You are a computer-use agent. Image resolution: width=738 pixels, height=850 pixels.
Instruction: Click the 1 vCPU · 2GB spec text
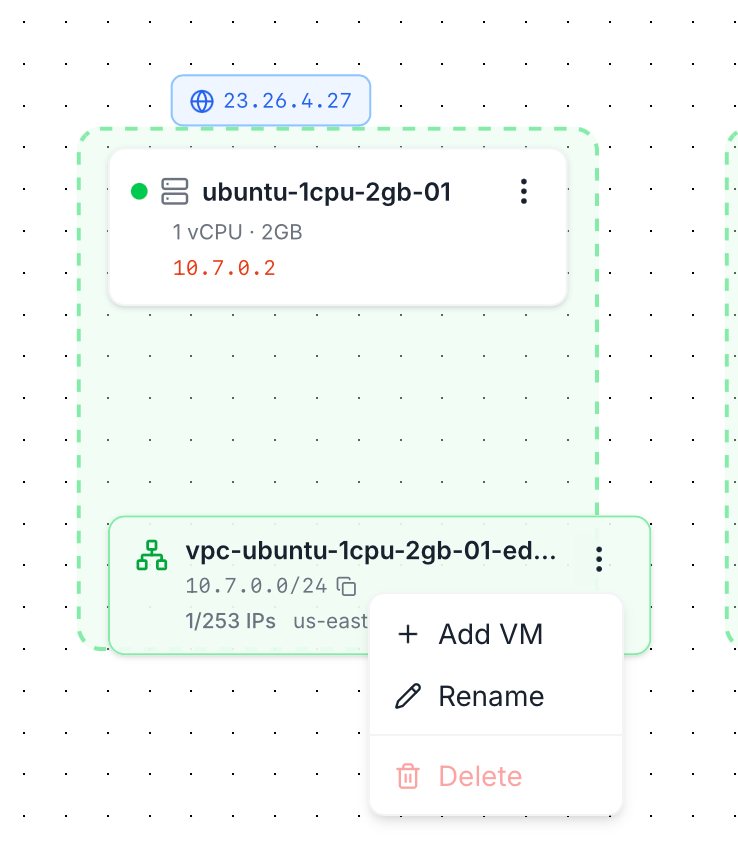tap(237, 232)
